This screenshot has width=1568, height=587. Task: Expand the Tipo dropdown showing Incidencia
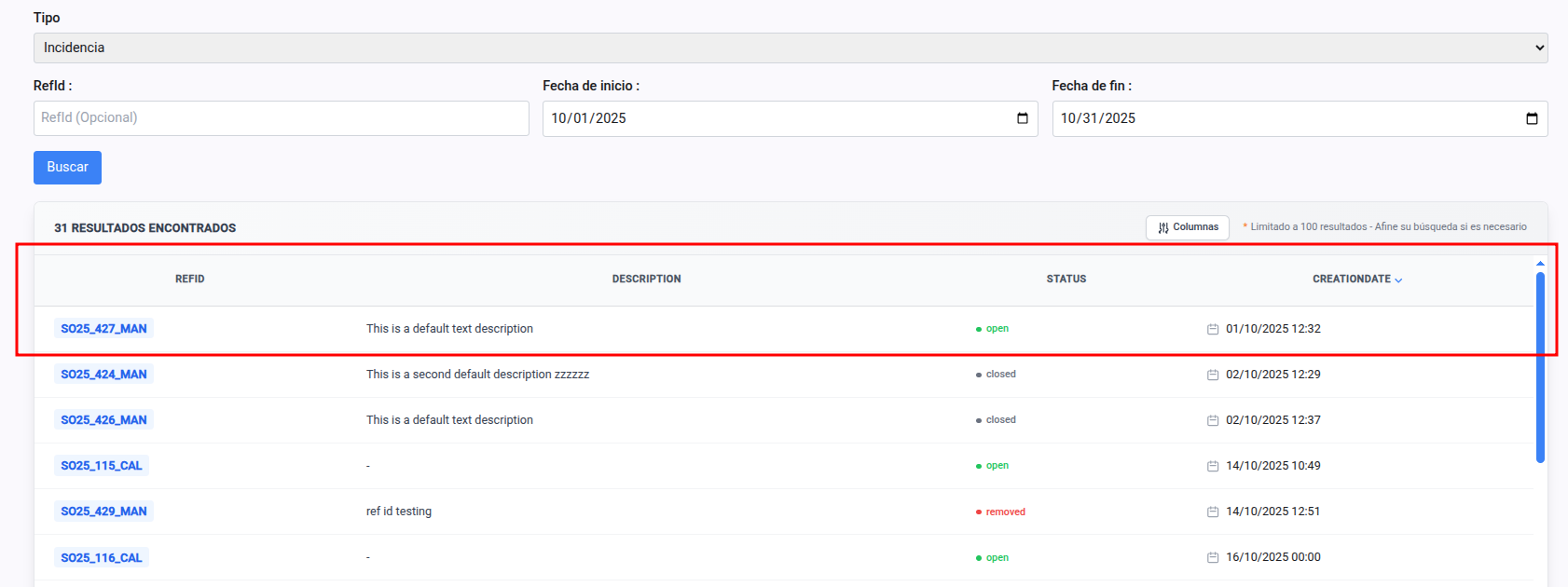pyautogui.click(x=790, y=48)
